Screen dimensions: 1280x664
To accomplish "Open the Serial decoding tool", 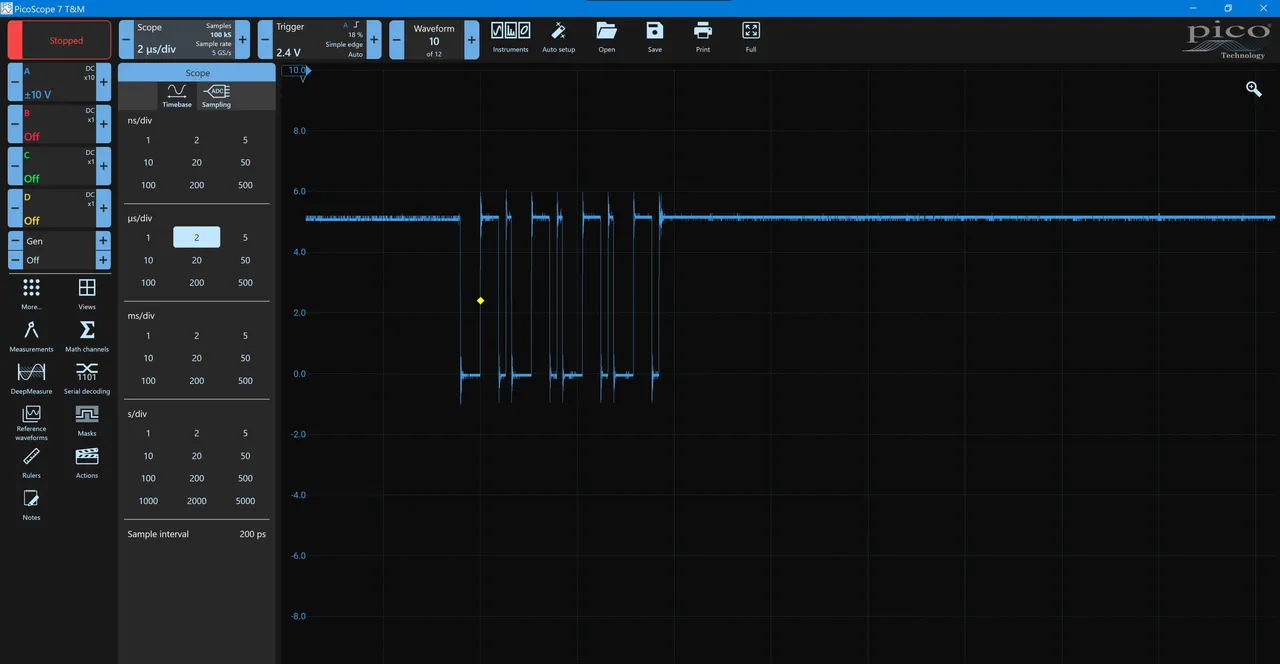I will click(x=87, y=376).
